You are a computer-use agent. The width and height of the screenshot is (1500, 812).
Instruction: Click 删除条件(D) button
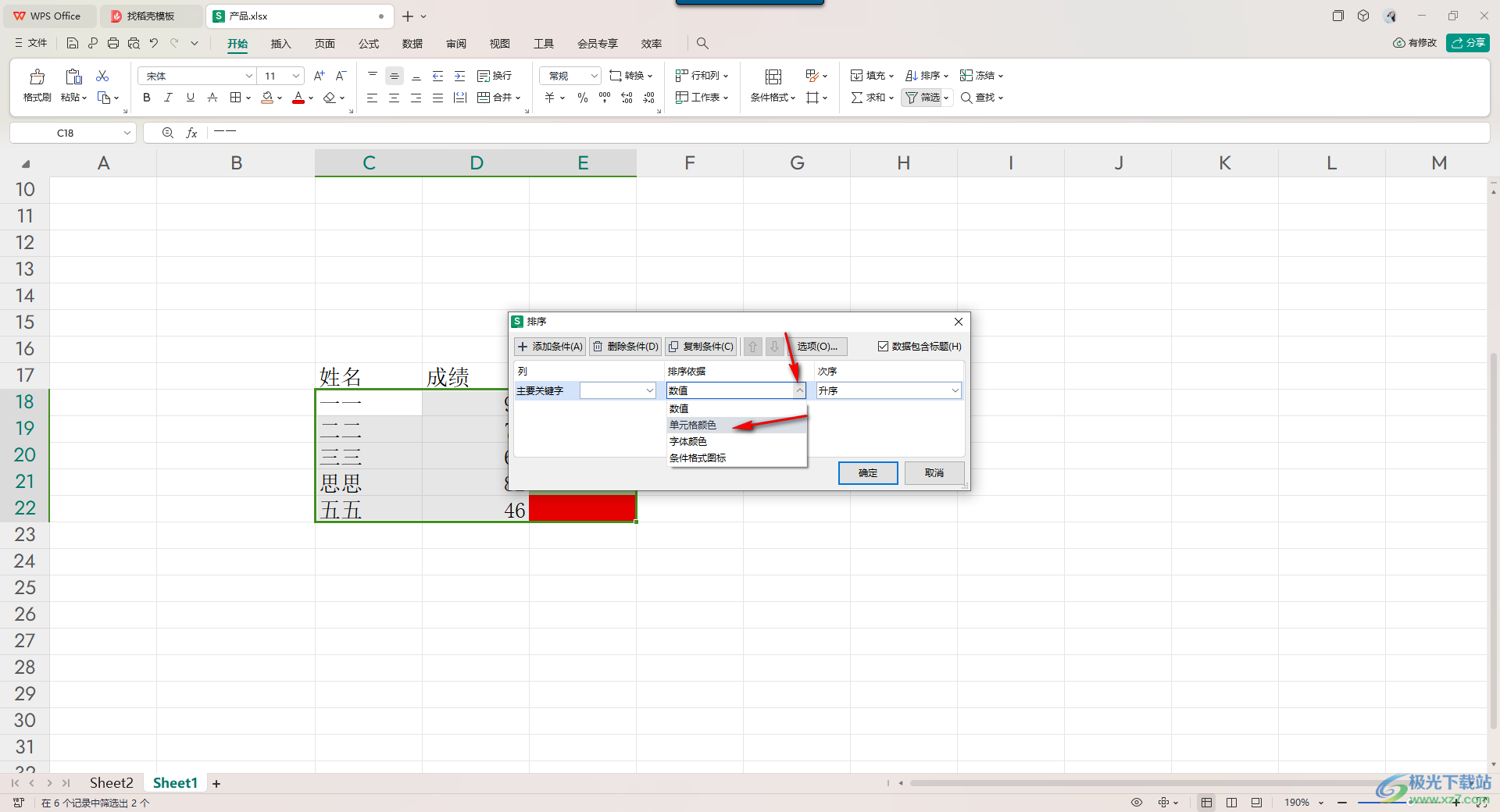[625, 346]
